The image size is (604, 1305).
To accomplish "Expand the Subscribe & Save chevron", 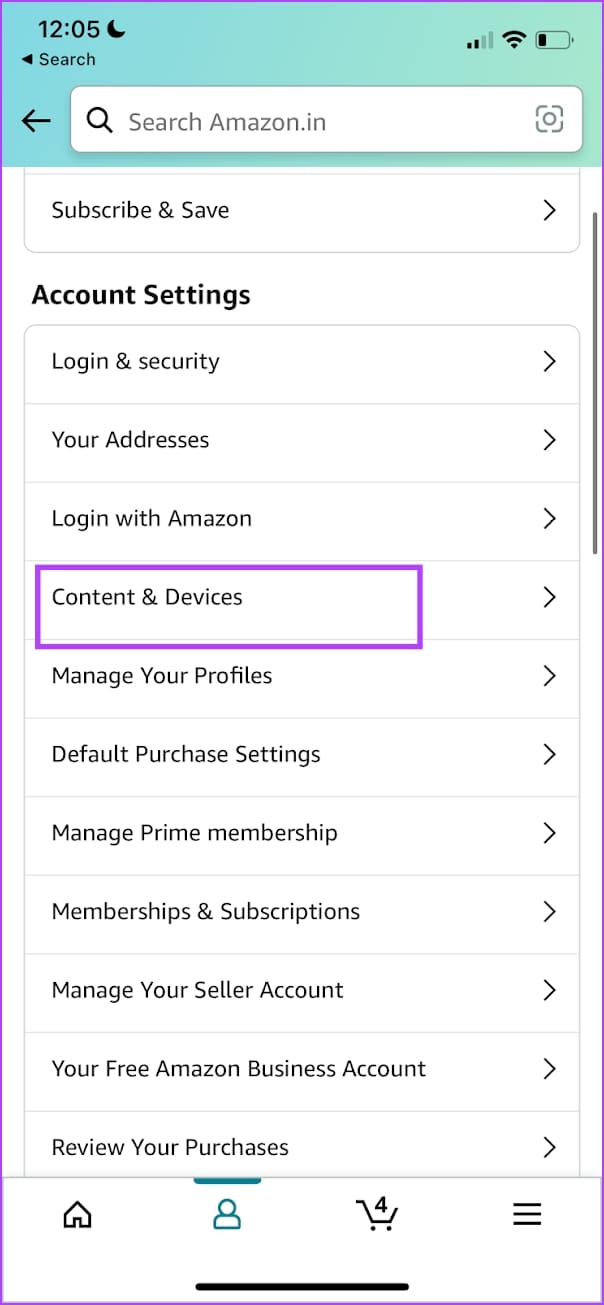I will point(548,210).
